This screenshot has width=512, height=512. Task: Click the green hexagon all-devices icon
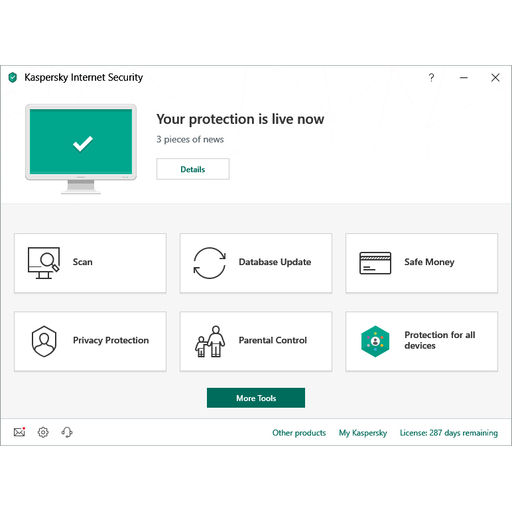[375, 341]
